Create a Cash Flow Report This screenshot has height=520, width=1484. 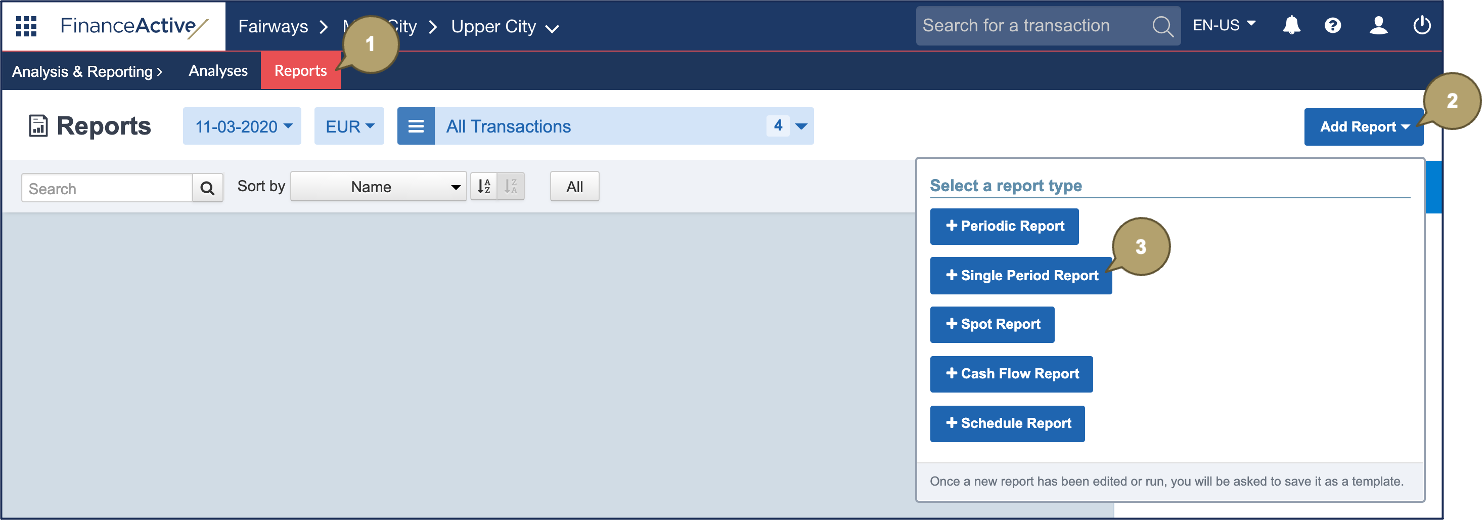tap(1011, 374)
